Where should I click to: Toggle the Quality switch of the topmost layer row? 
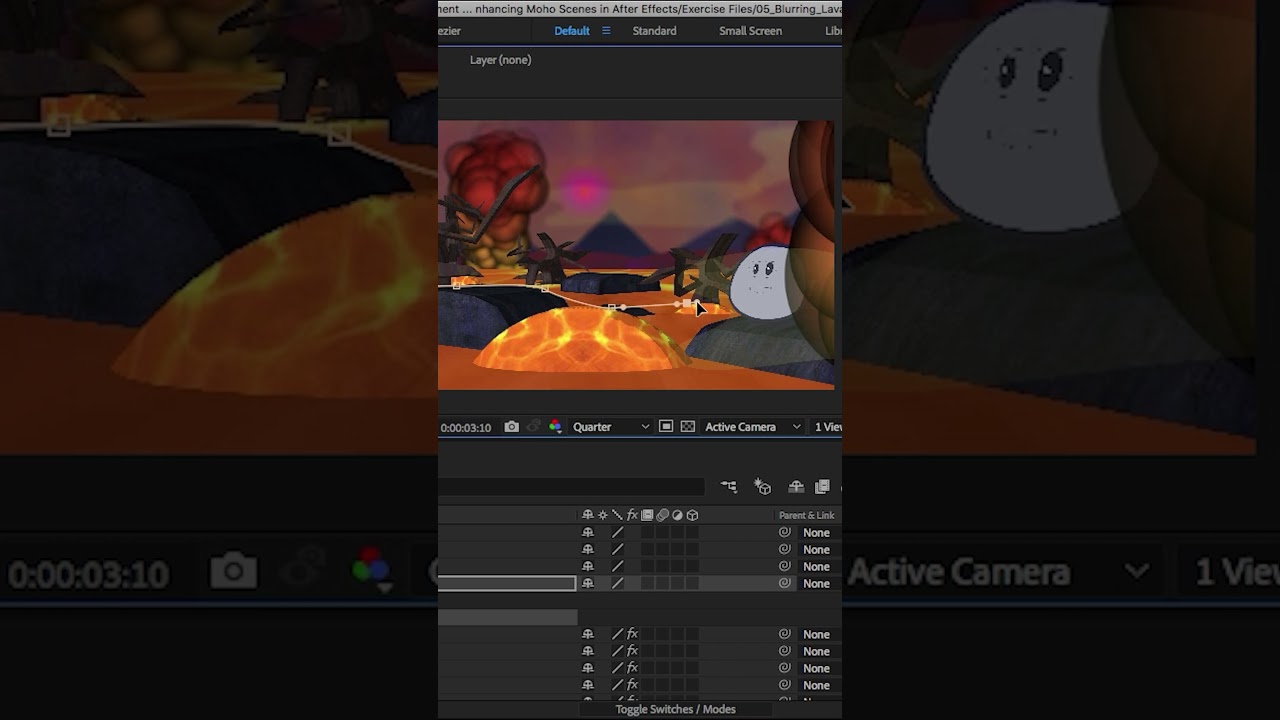(x=617, y=532)
